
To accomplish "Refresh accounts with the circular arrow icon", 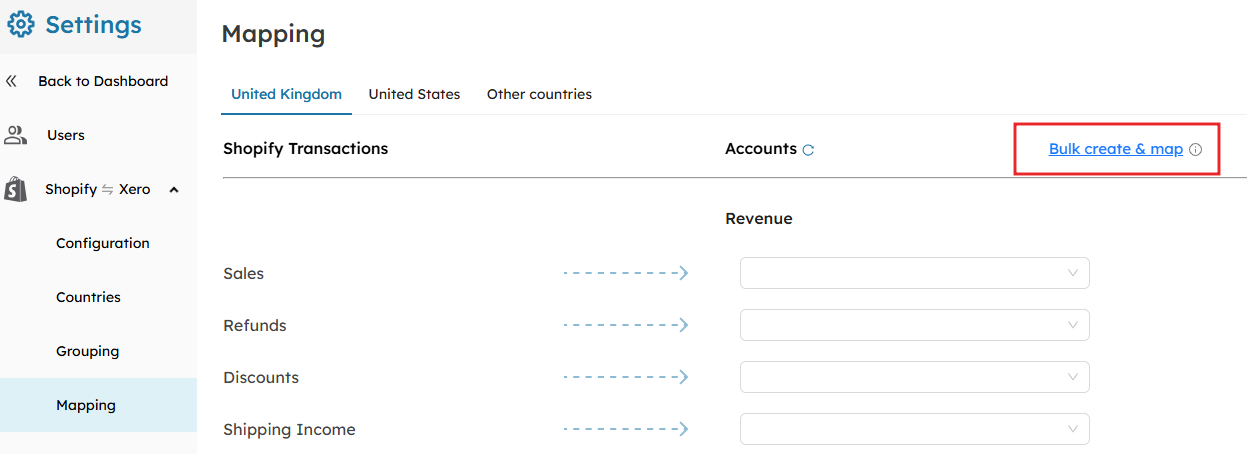I will pos(808,150).
